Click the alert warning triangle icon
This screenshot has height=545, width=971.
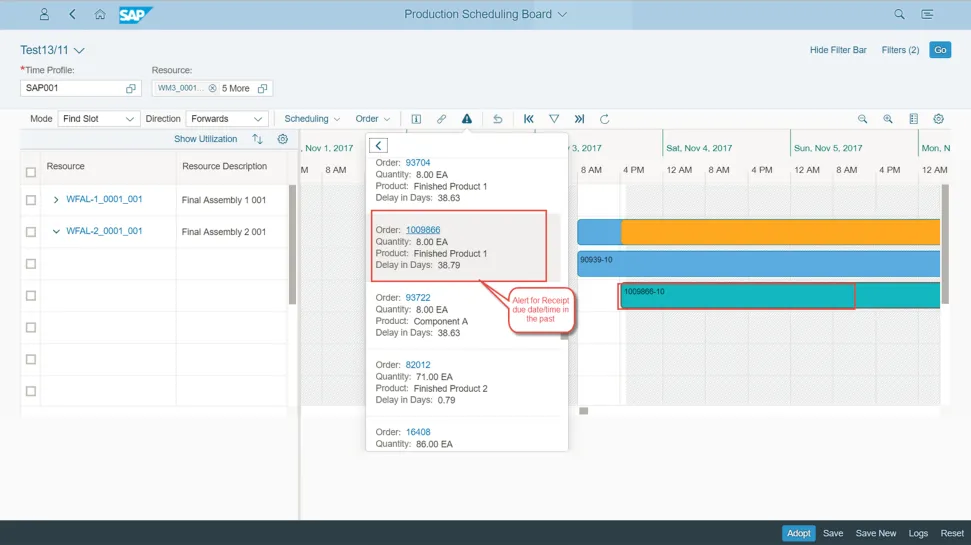click(x=467, y=119)
